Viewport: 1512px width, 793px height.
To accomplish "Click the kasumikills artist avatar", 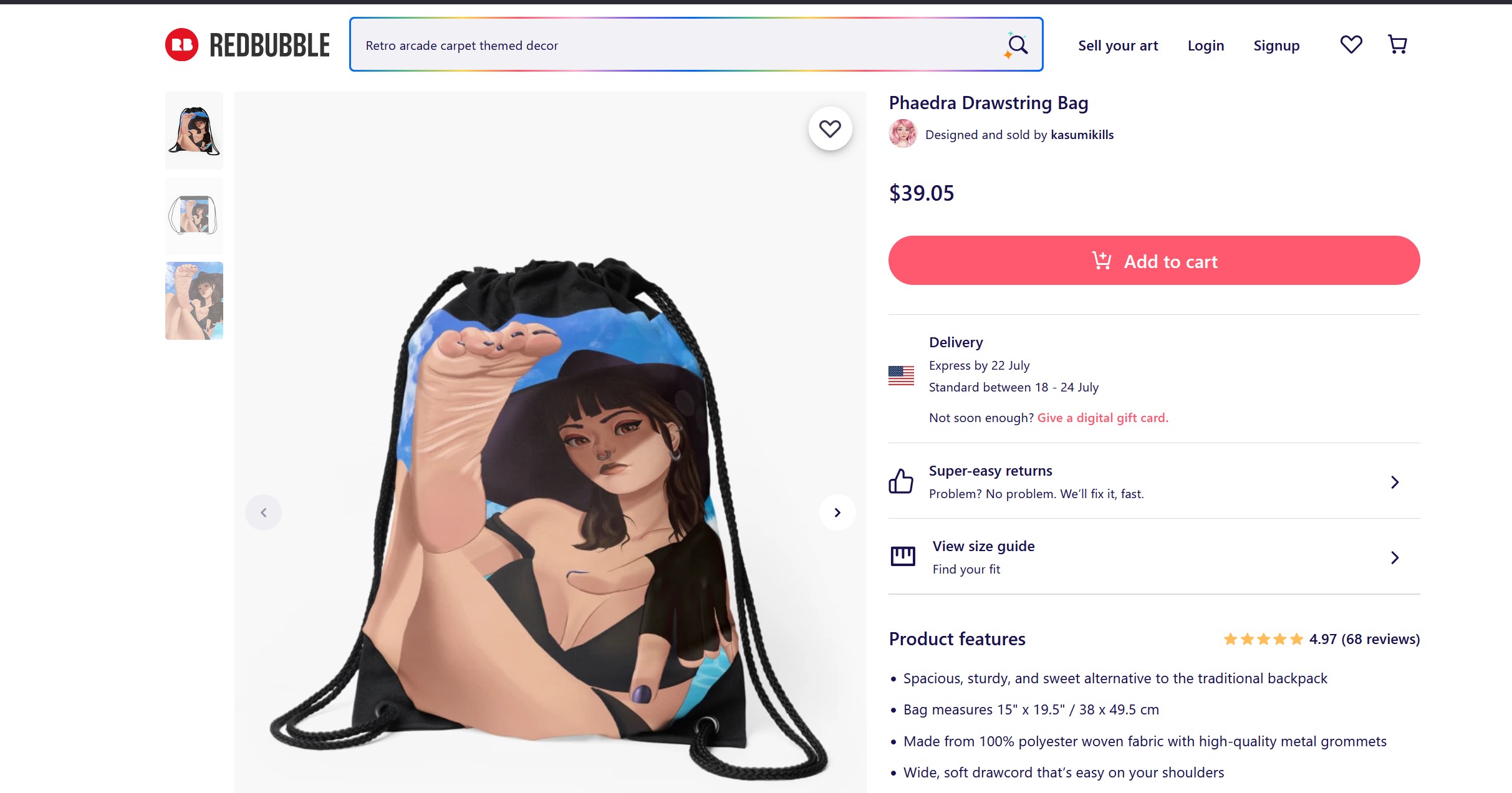I will tap(903, 134).
